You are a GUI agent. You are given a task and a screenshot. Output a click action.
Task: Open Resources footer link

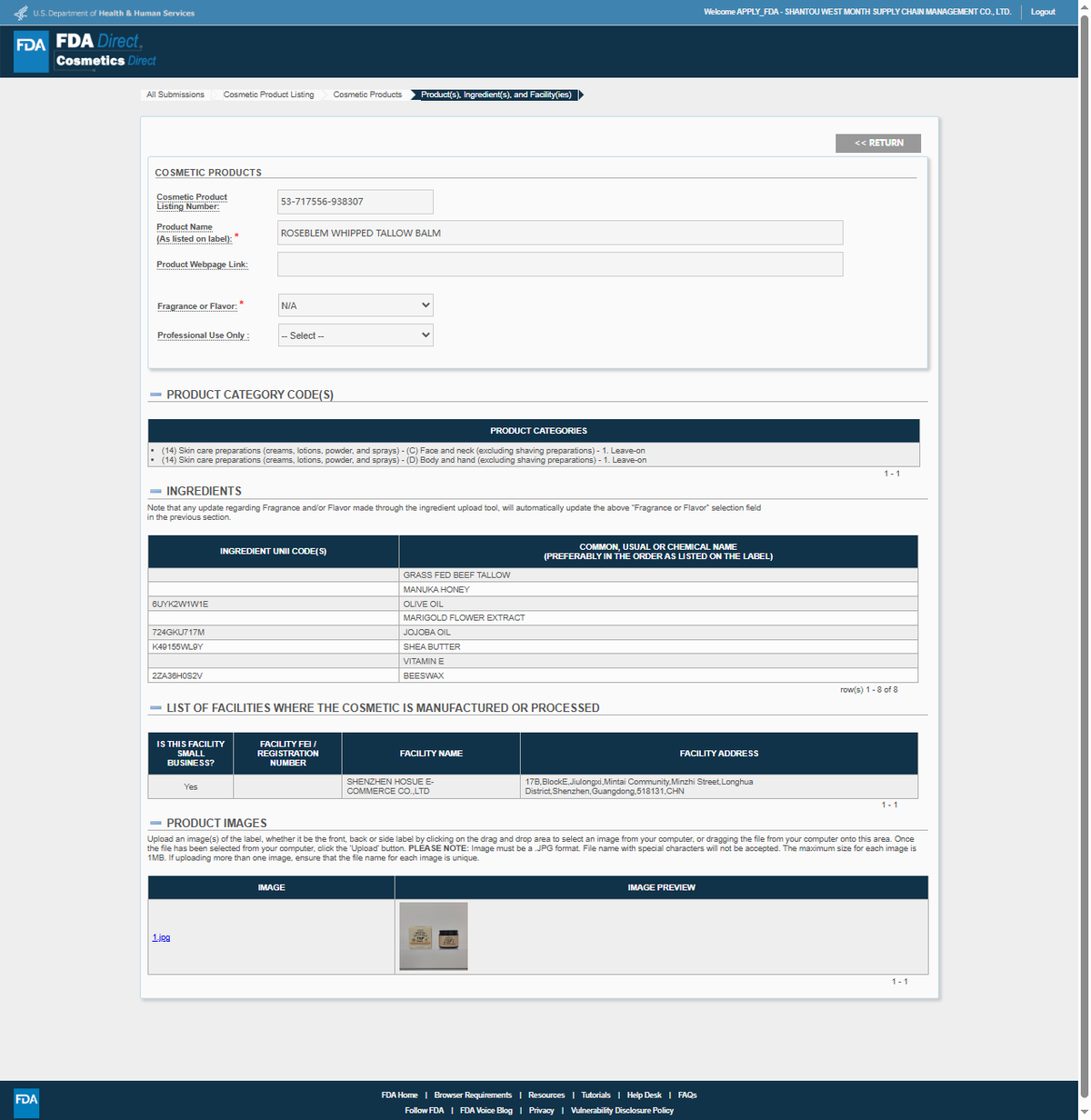tap(546, 1095)
